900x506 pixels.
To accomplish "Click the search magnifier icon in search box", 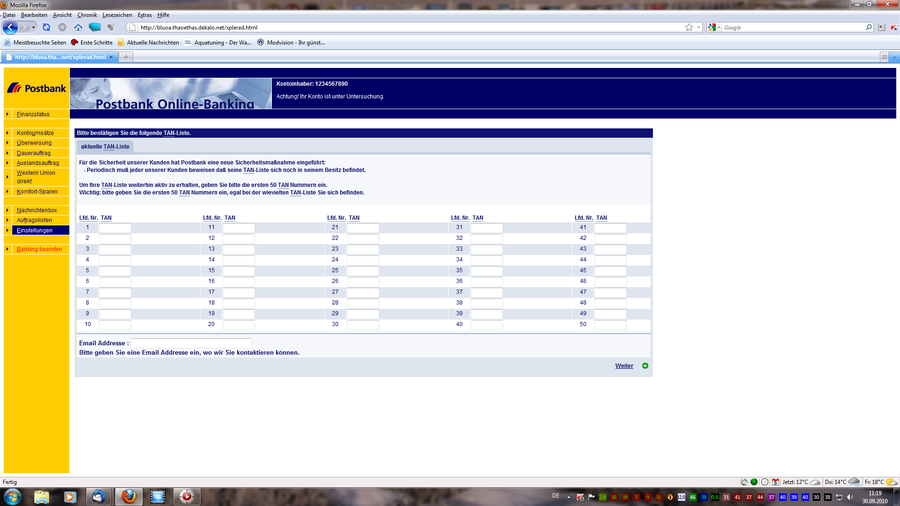I will [868, 27].
